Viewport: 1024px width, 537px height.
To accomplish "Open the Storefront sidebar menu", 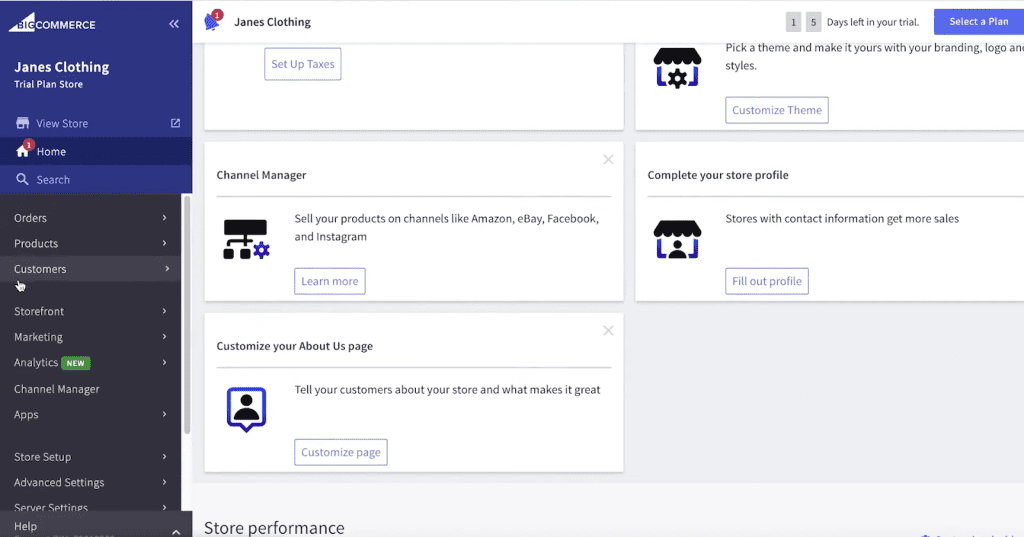I will [90, 311].
